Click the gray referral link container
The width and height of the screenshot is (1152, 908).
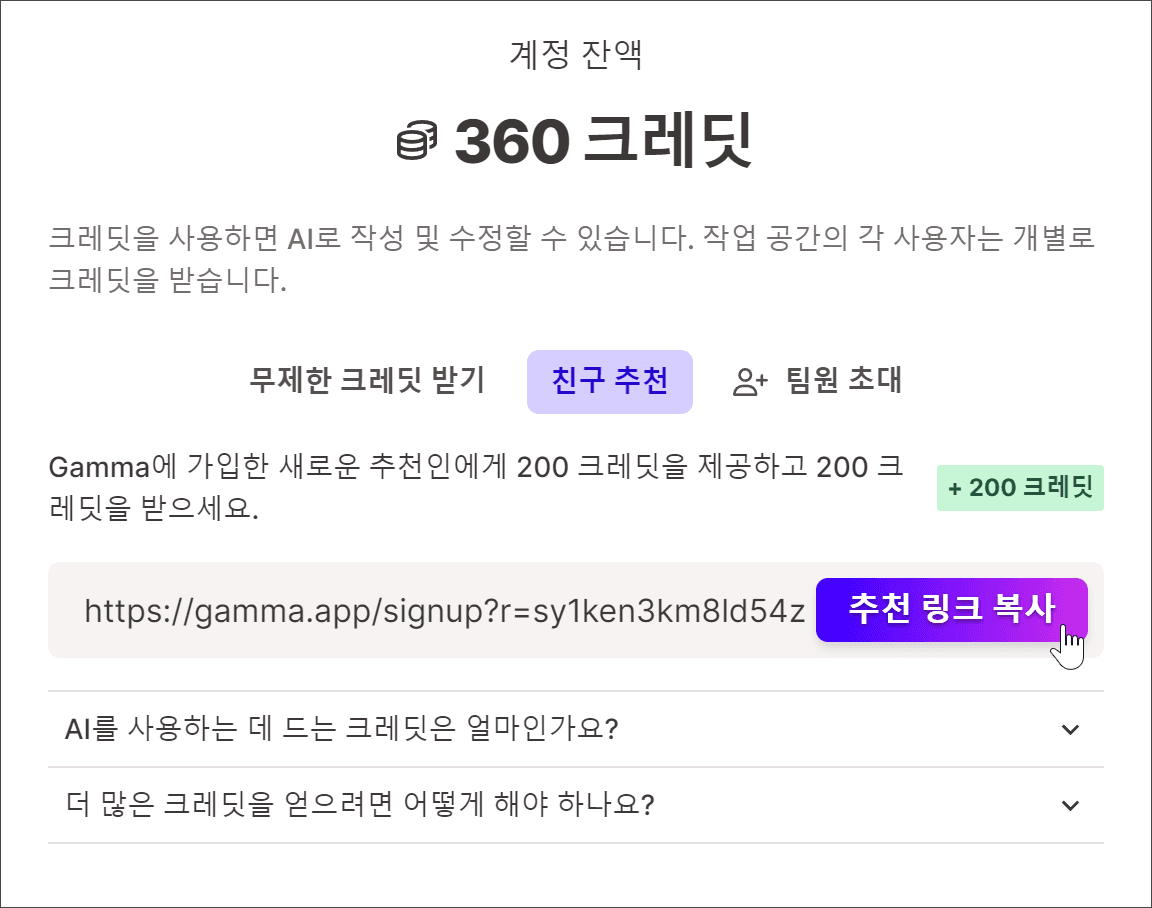point(576,610)
